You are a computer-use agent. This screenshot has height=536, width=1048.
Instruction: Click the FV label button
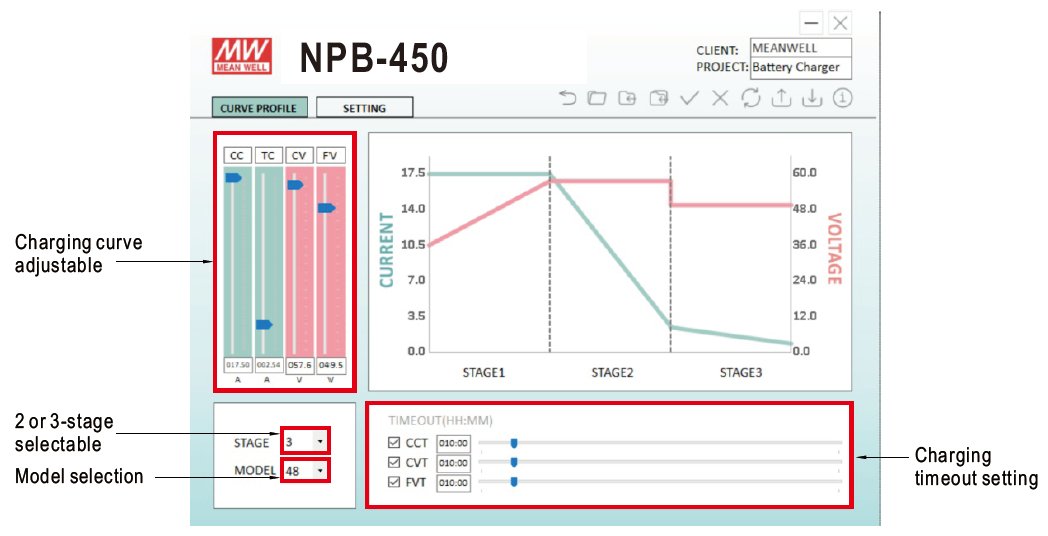point(330,156)
